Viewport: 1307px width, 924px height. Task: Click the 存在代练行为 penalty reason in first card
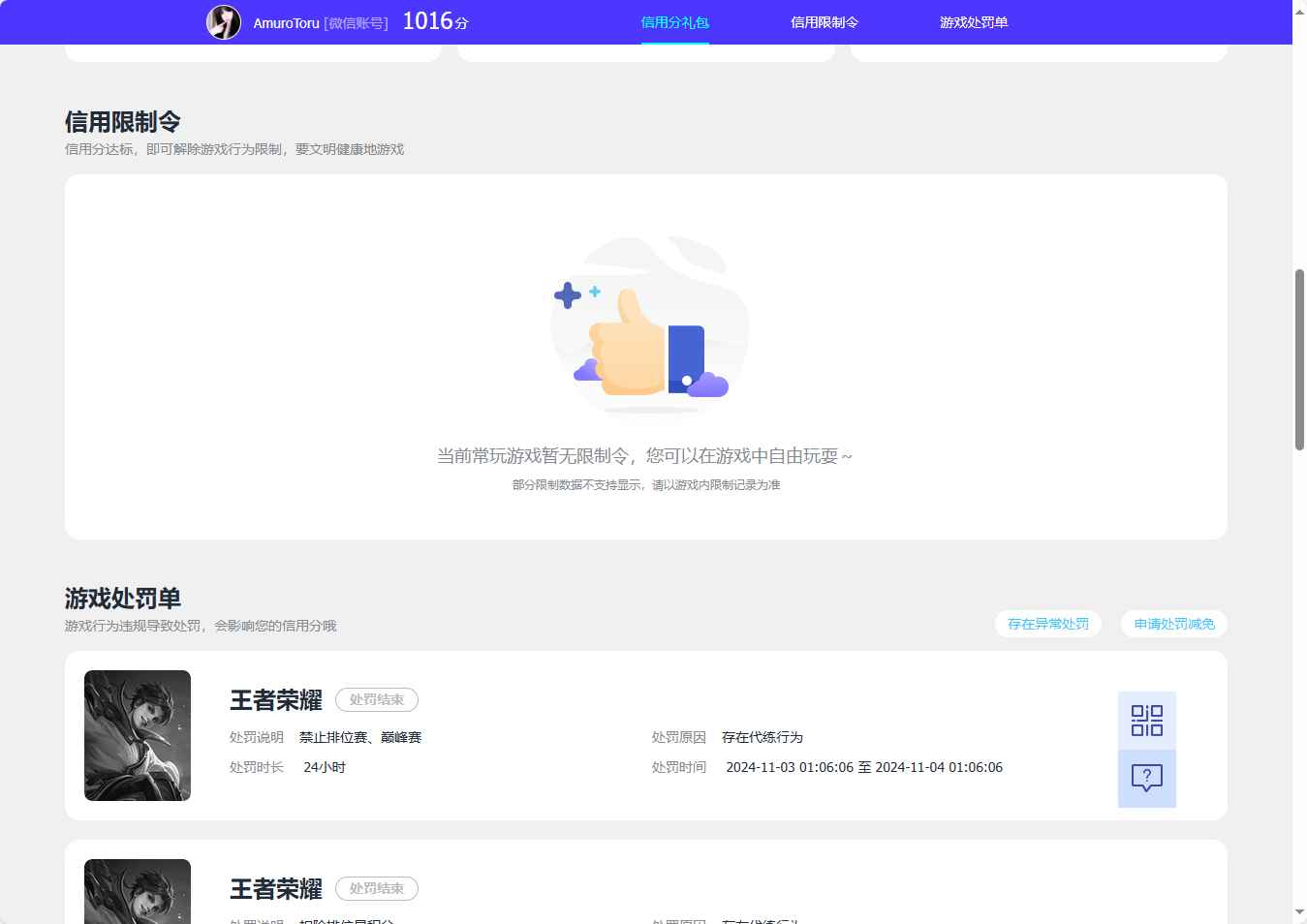tap(762, 737)
